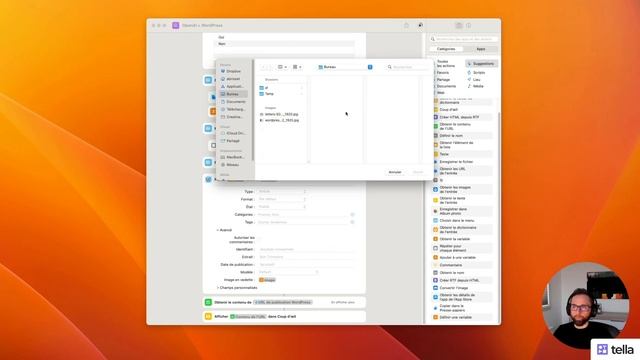Collapse the Avancé section
The height and width of the screenshot is (360, 640).
[x=224, y=230]
